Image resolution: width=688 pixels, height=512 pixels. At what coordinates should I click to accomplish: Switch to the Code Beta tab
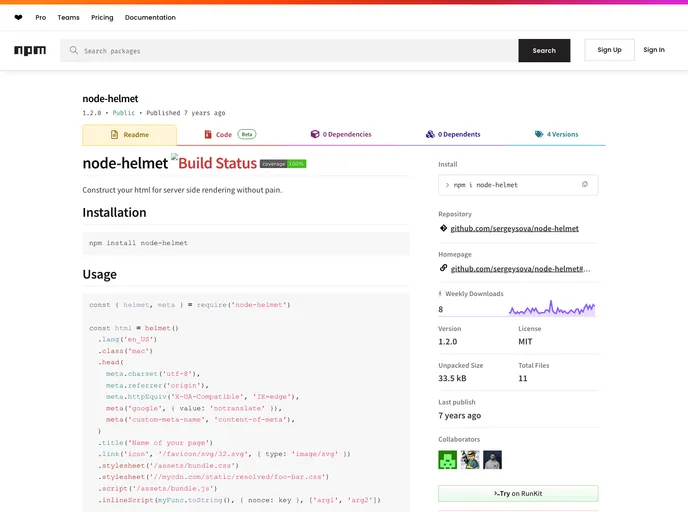pos(230,135)
